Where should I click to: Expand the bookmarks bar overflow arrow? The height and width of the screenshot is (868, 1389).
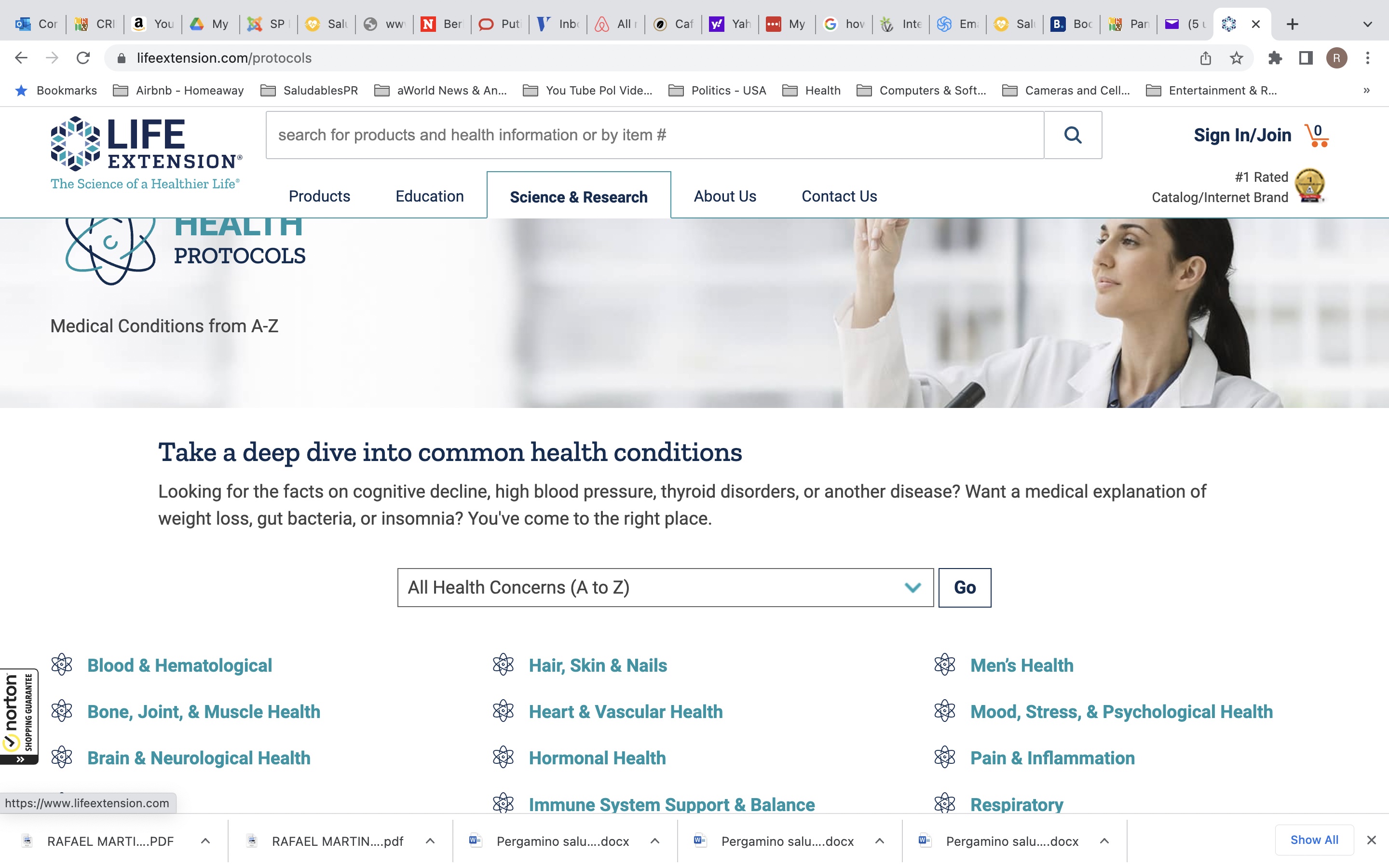click(x=1367, y=90)
